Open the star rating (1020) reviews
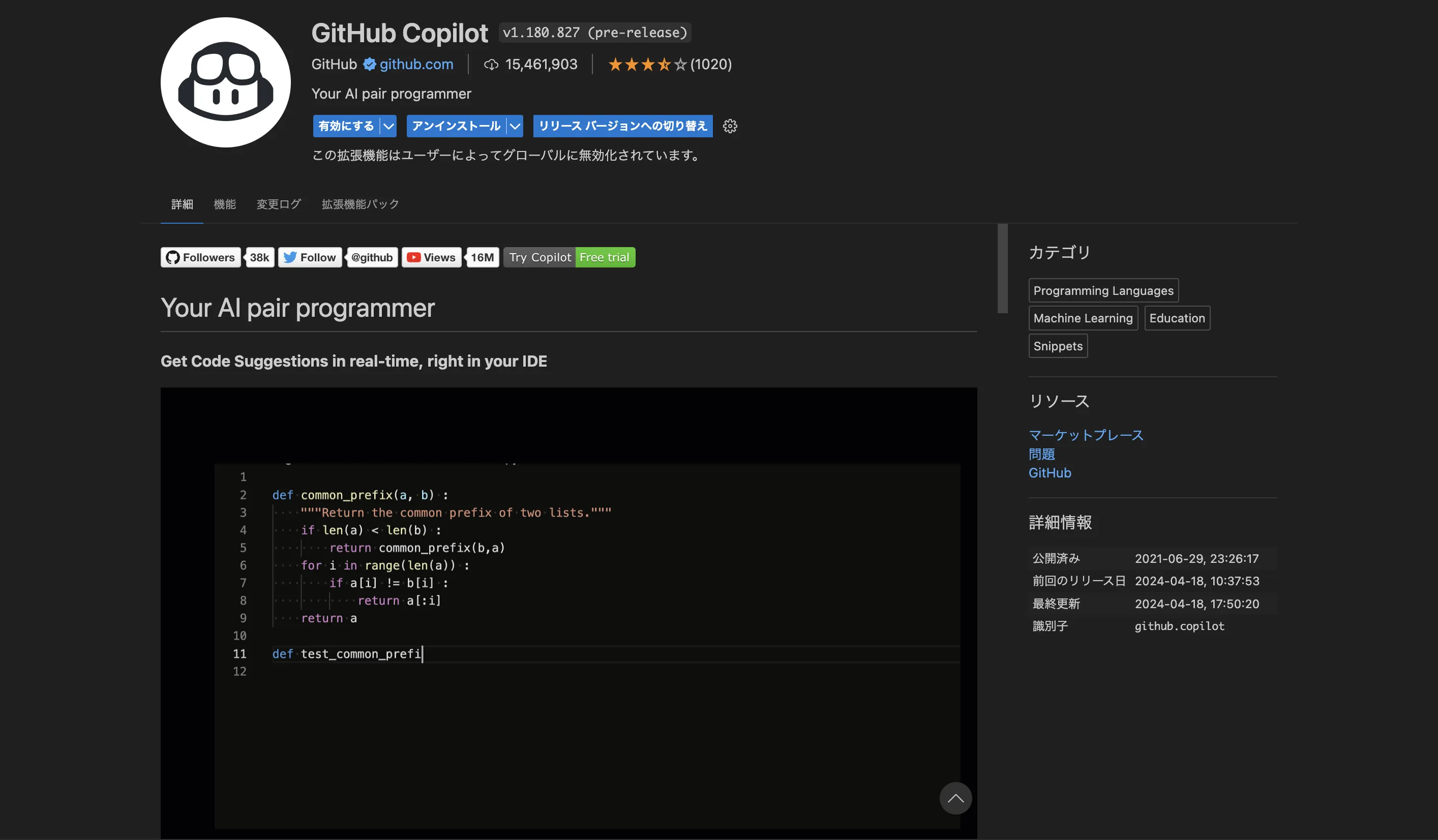This screenshot has width=1438, height=840. [x=669, y=64]
